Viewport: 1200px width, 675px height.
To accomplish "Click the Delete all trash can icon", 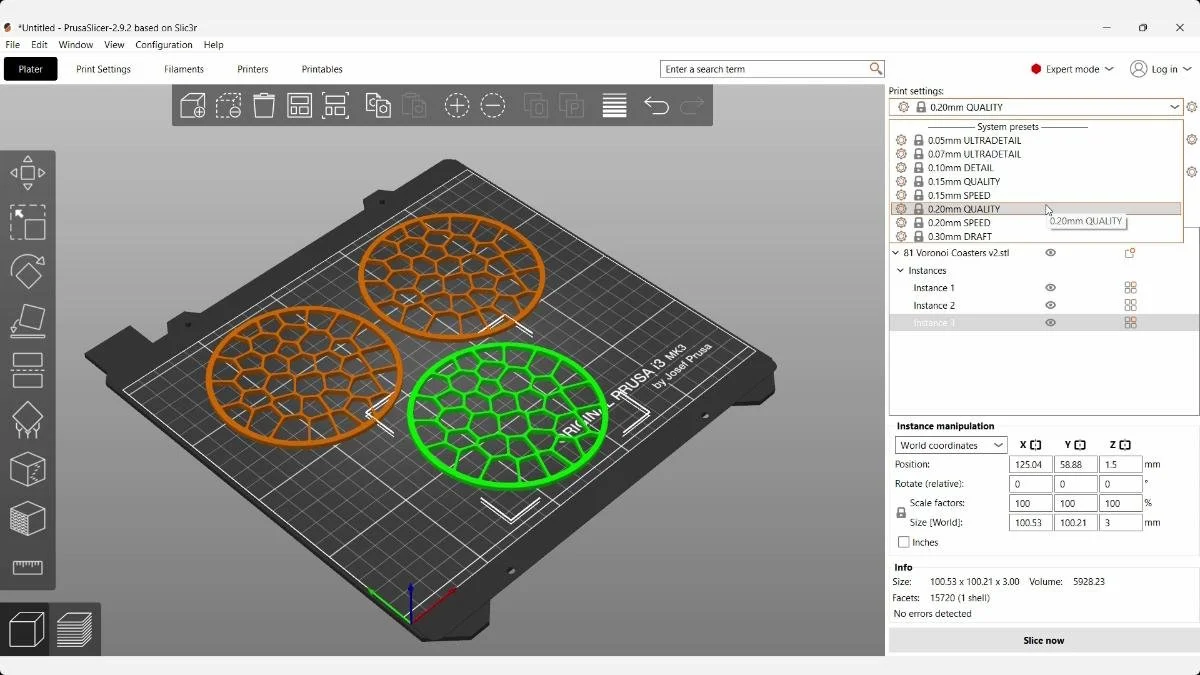I will (x=264, y=106).
